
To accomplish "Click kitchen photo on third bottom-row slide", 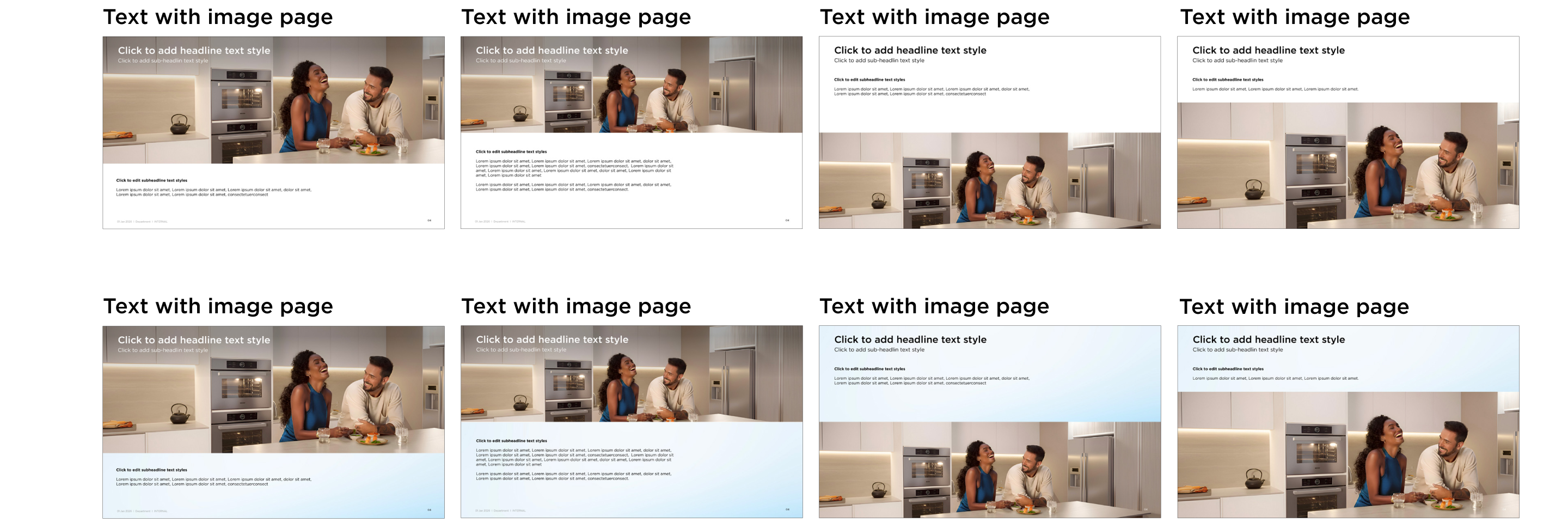I will [989, 470].
